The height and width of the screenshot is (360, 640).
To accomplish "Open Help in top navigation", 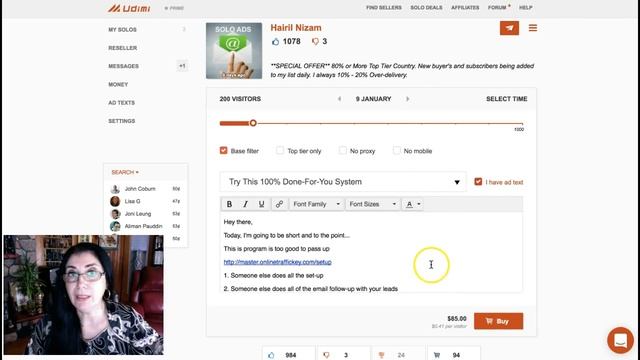I will (525, 8).
